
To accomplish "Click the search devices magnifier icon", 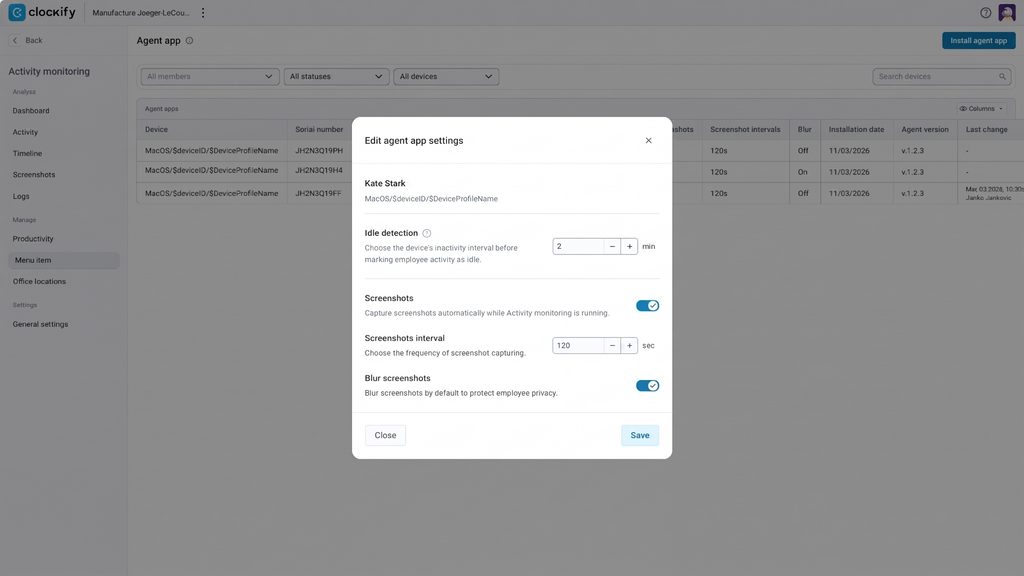I will pyautogui.click(x=1002, y=76).
